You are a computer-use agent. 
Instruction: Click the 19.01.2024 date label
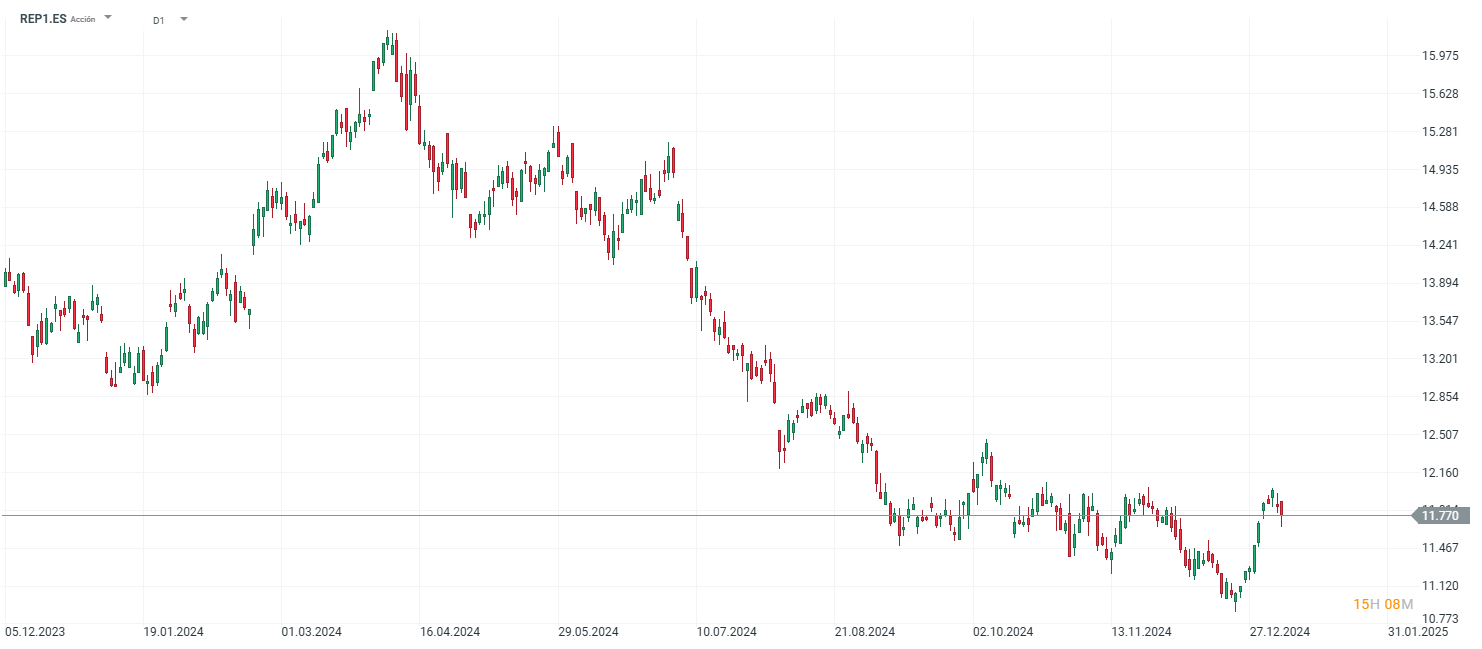click(174, 632)
